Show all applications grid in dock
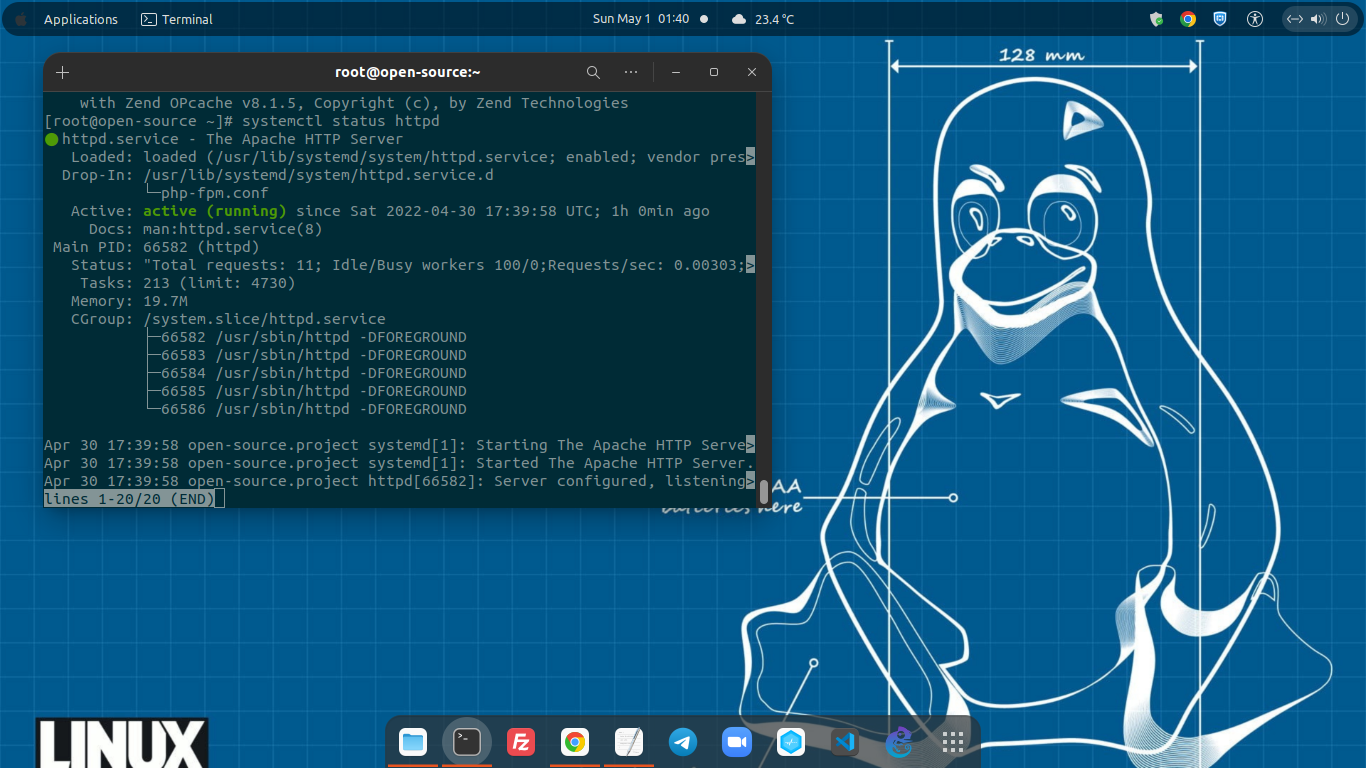This screenshot has width=1366, height=768. tap(953, 742)
